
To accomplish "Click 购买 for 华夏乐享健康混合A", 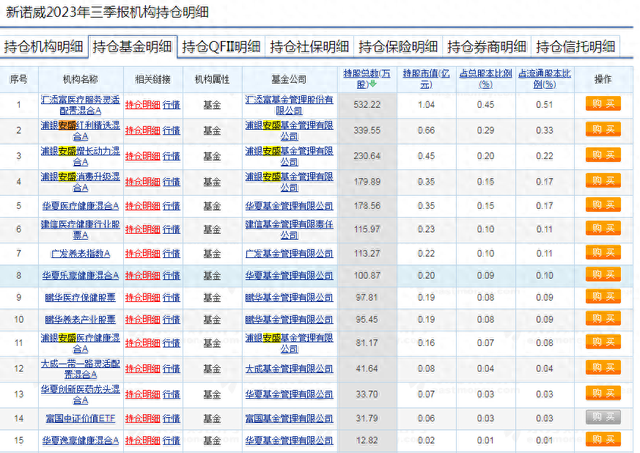I will (x=603, y=274).
